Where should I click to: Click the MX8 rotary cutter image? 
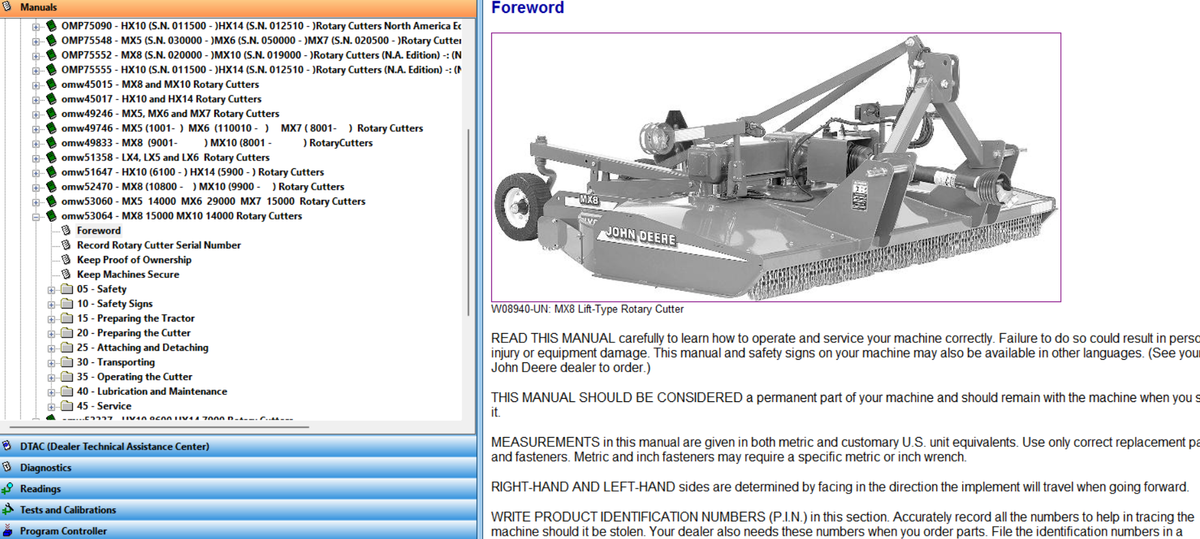pos(775,166)
